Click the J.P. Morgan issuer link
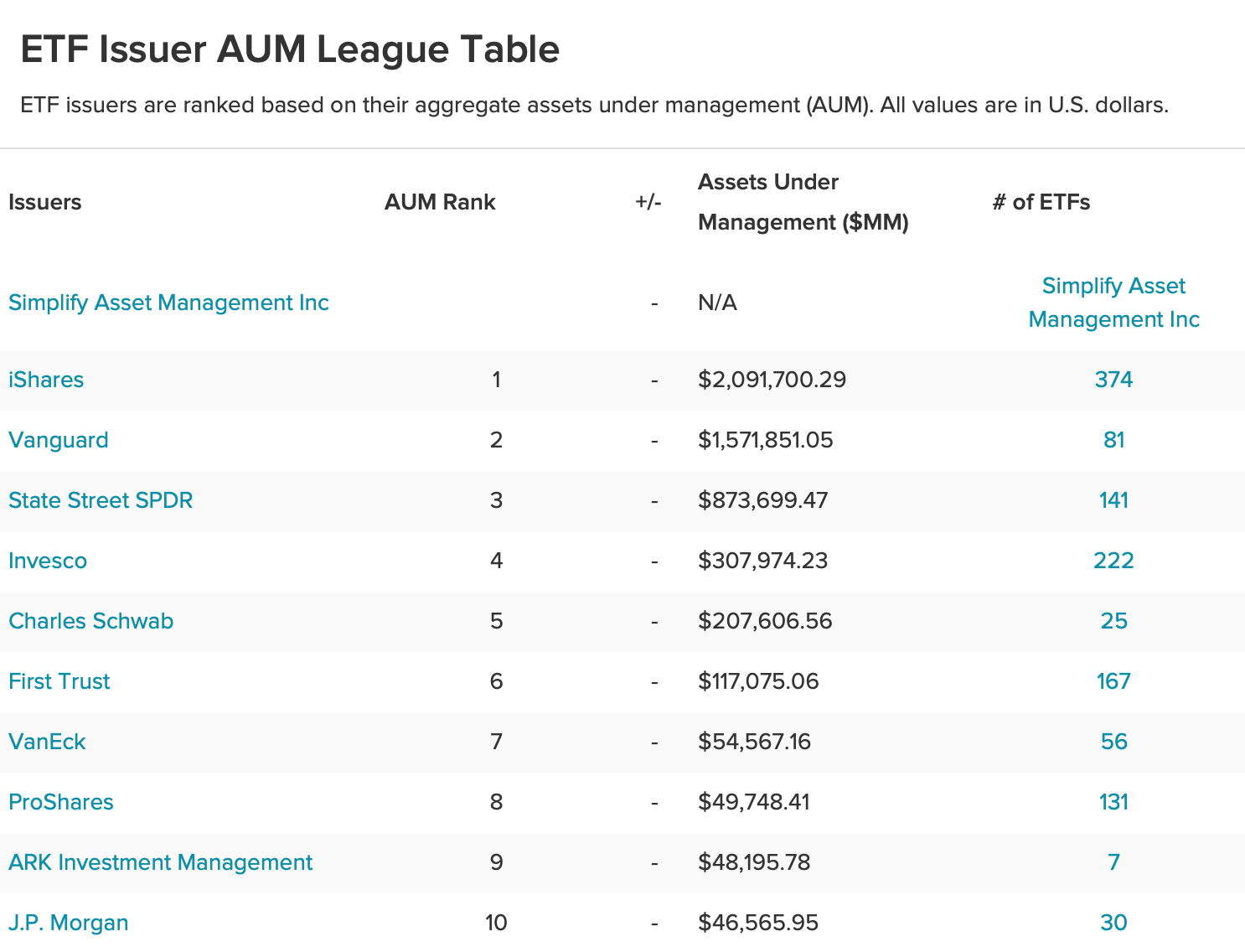 coord(69,923)
